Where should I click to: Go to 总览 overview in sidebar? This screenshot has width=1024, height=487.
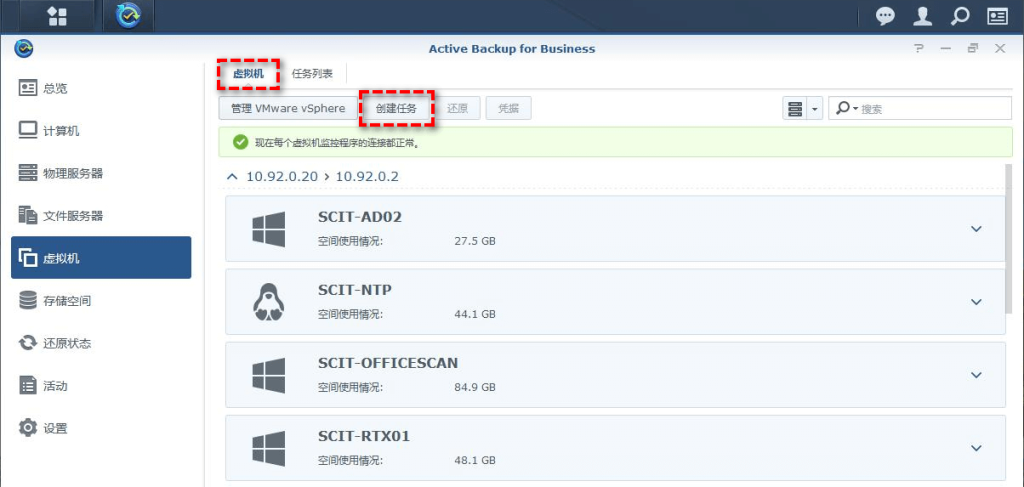pos(101,88)
